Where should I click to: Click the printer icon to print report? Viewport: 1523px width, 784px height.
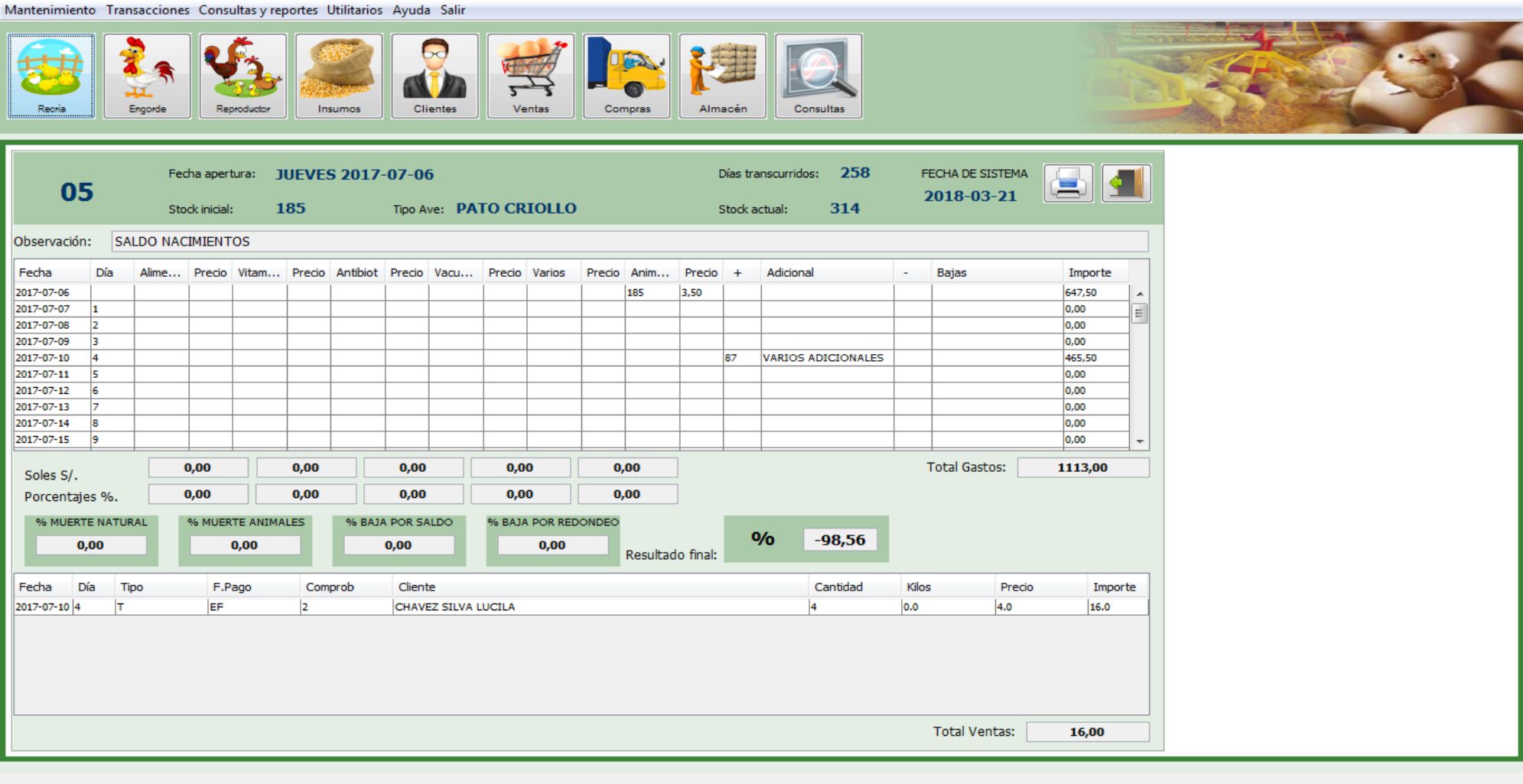point(1068,184)
